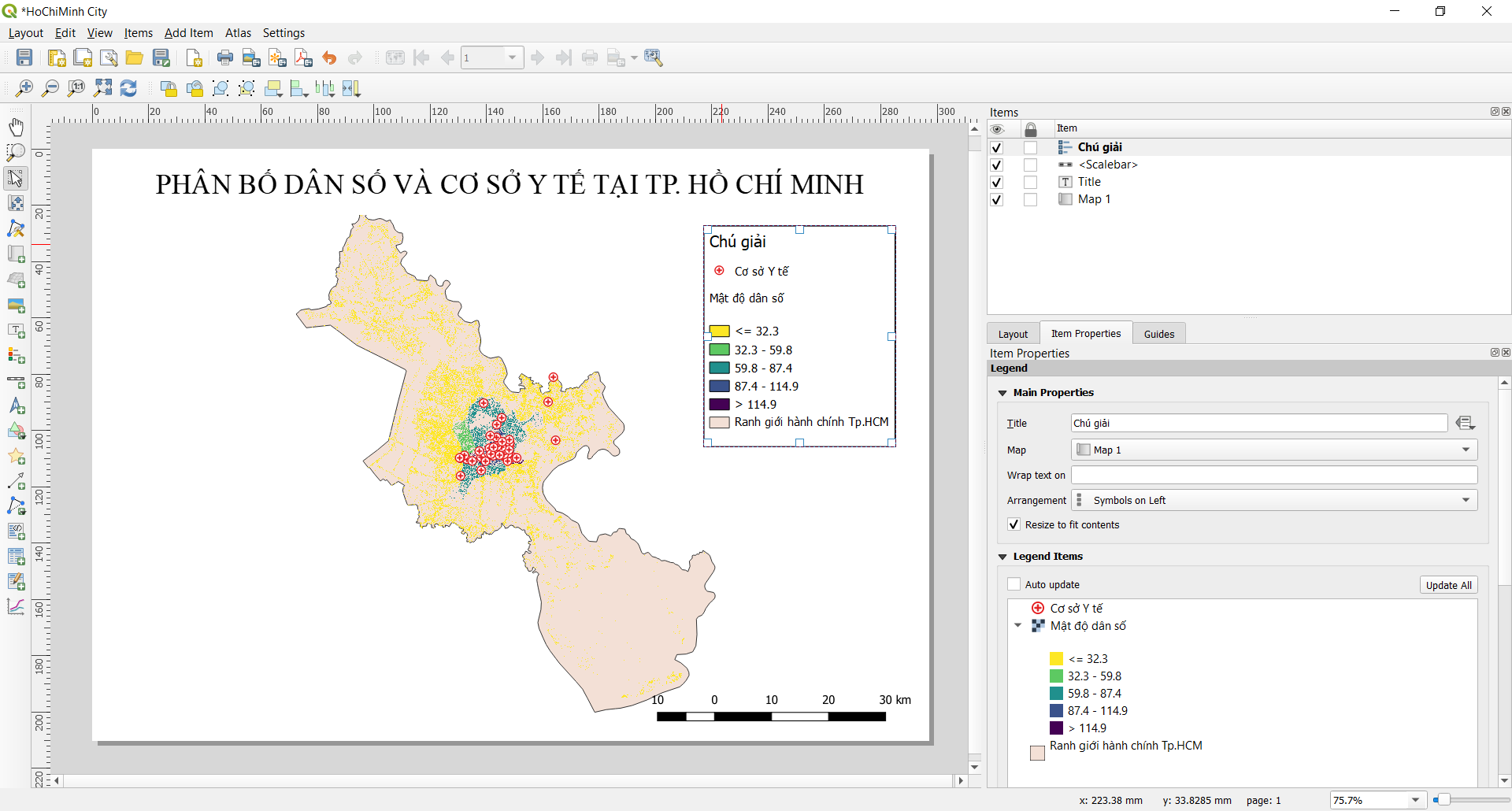Lock the Scalebar item checkbox

click(x=1030, y=165)
